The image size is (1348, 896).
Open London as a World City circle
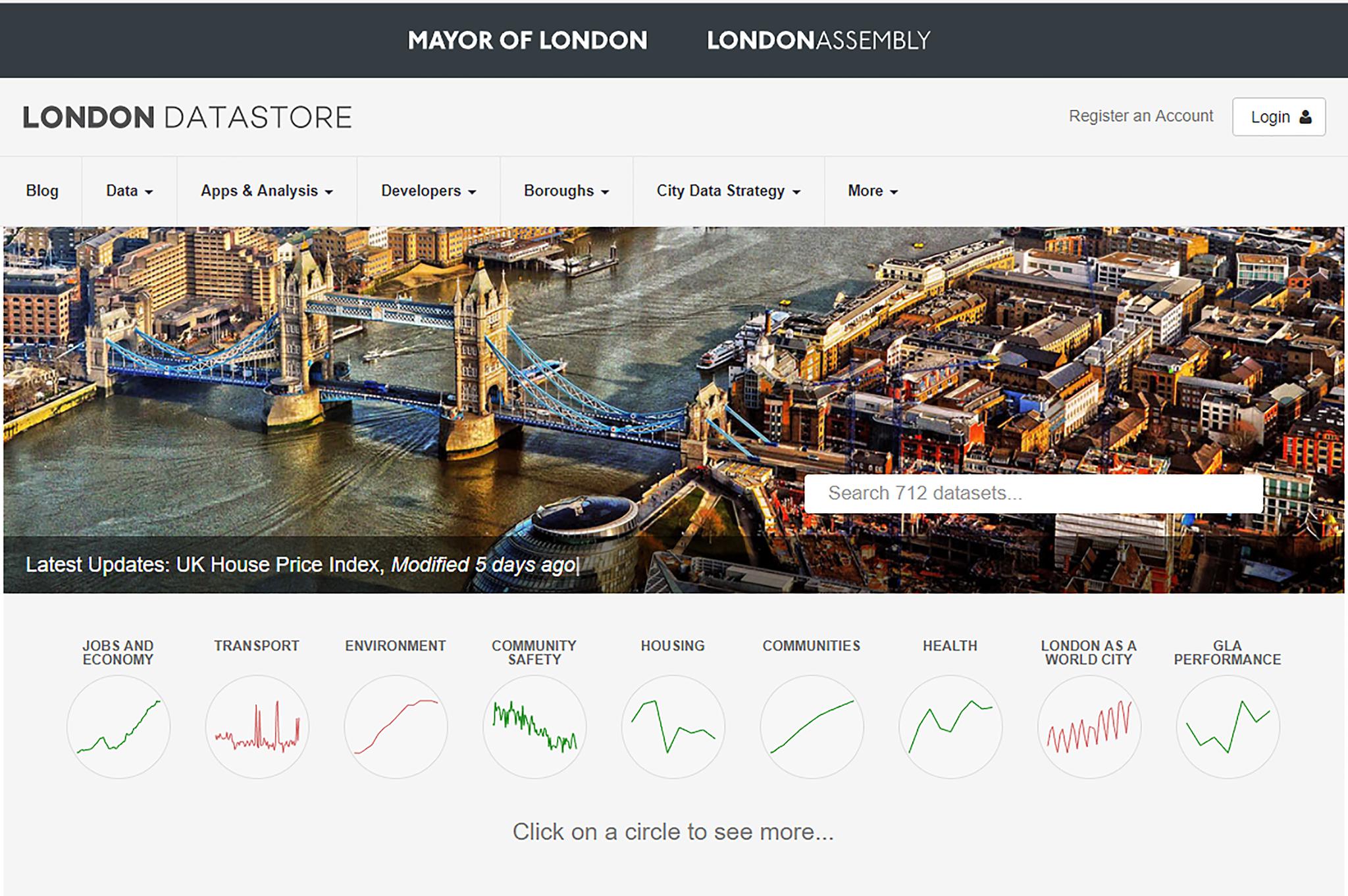[x=1089, y=727]
